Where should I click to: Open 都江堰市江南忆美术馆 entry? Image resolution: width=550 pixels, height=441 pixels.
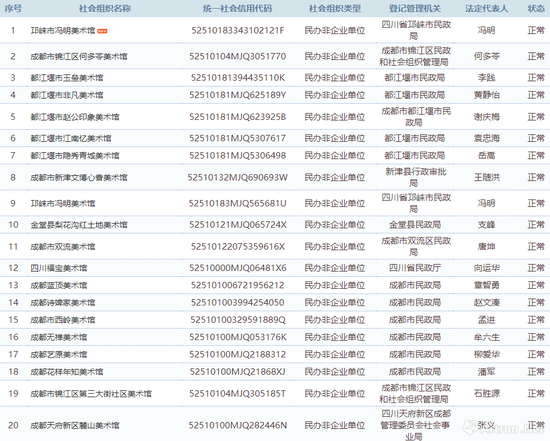coord(71,138)
